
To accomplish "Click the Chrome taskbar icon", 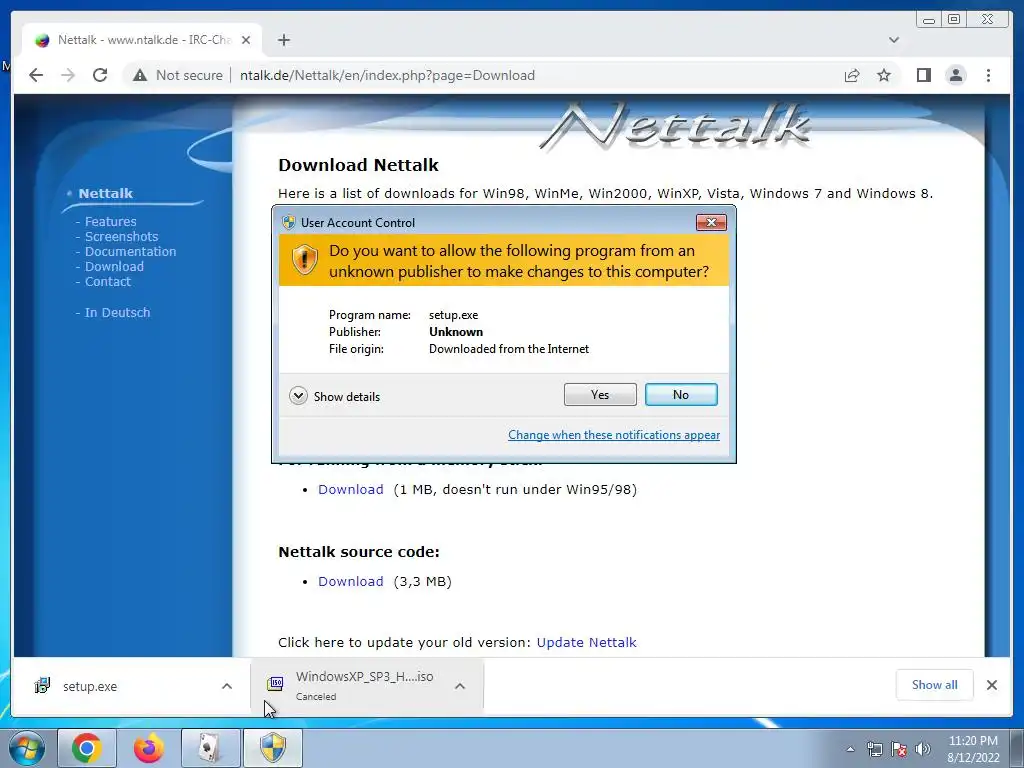I will coord(87,748).
